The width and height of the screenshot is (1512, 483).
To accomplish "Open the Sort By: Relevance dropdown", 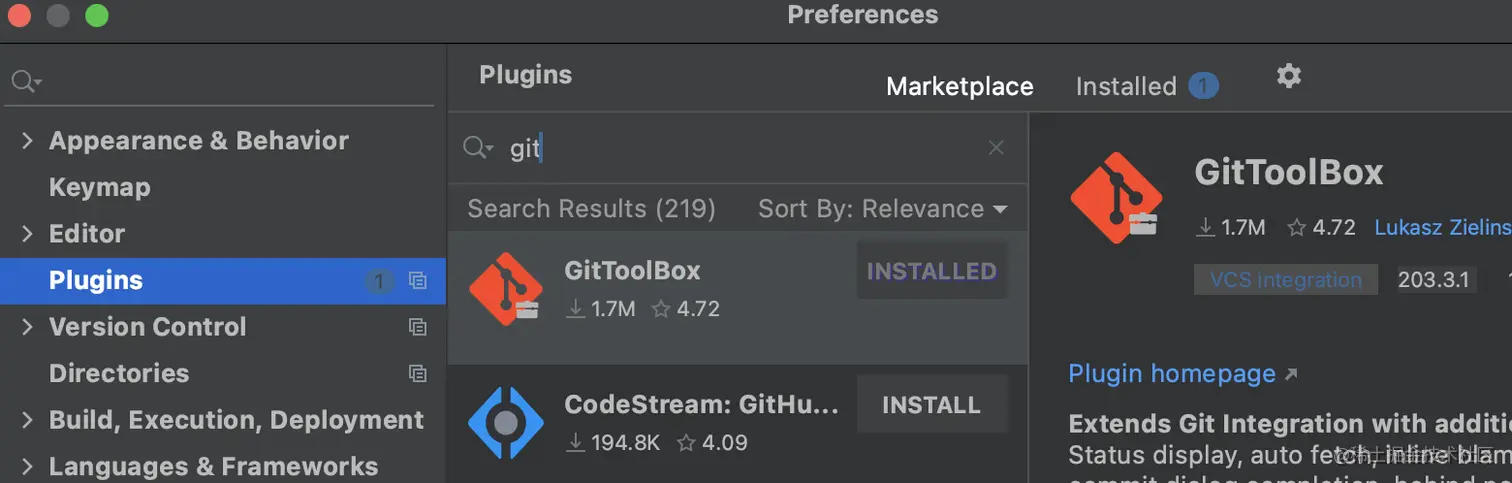I will click(882, 209).
